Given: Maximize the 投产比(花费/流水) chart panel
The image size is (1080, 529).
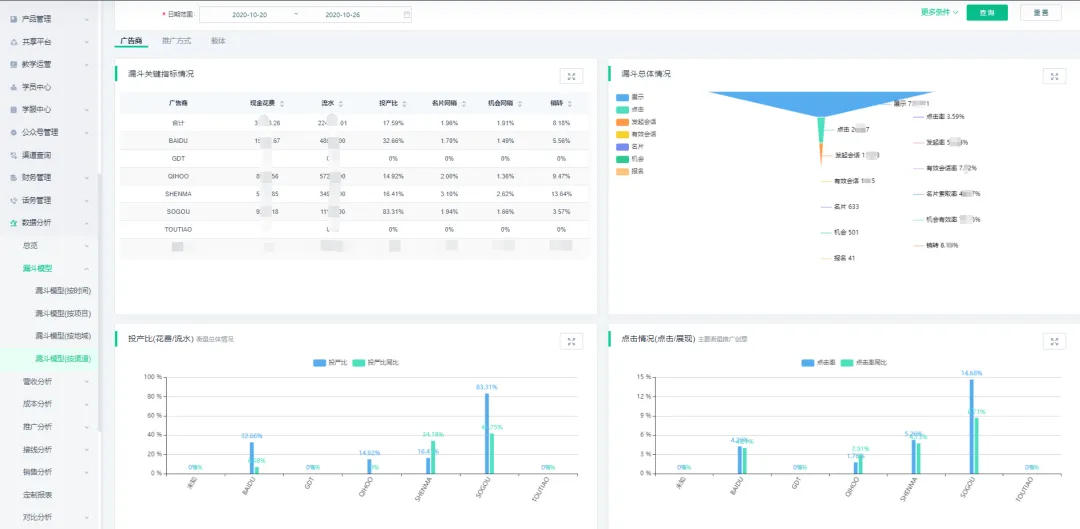Looking at the screenshot, I should point(571,341).
